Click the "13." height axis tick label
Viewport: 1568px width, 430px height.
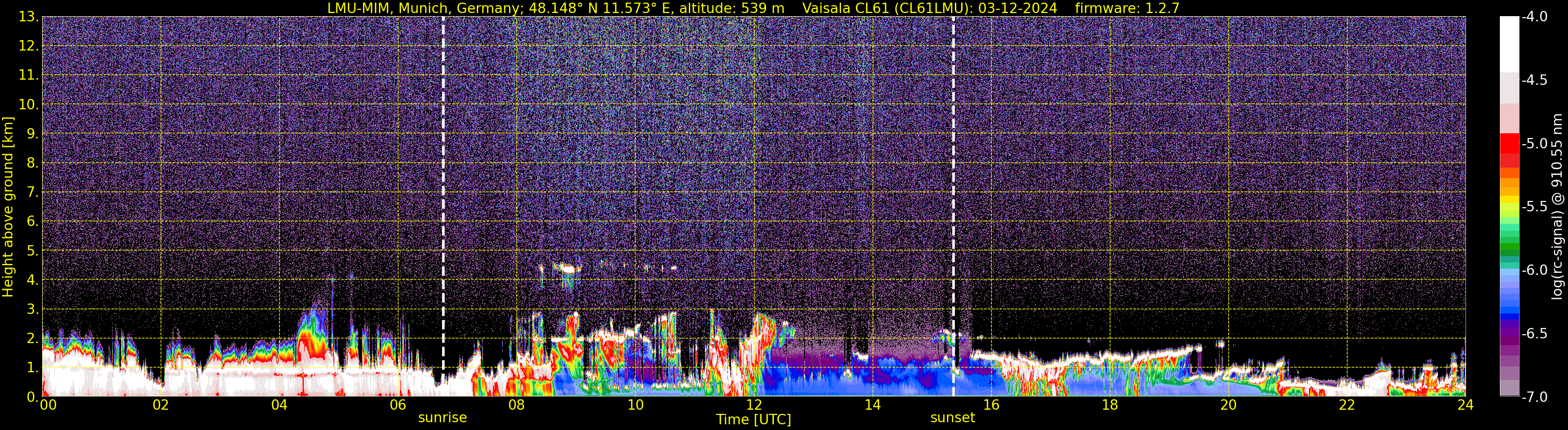29,17
